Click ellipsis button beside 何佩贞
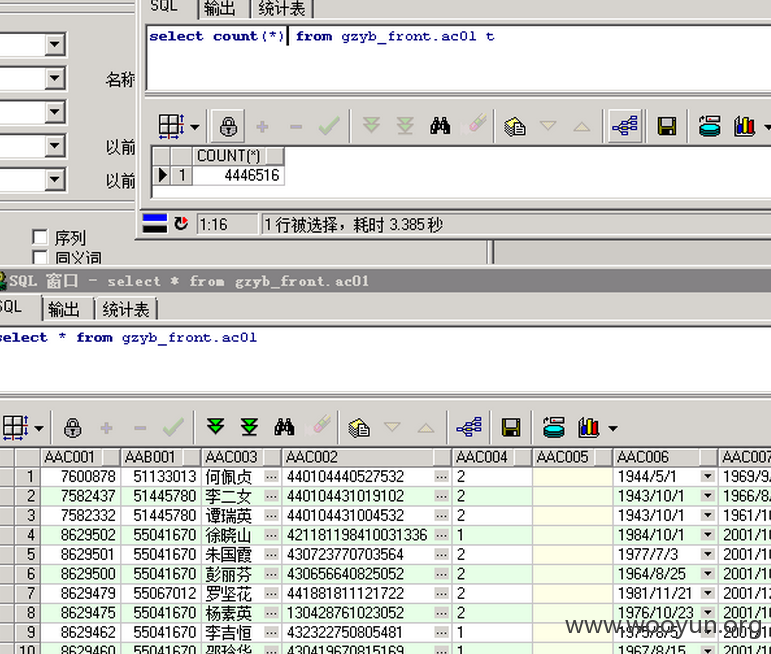 (271, 476)
